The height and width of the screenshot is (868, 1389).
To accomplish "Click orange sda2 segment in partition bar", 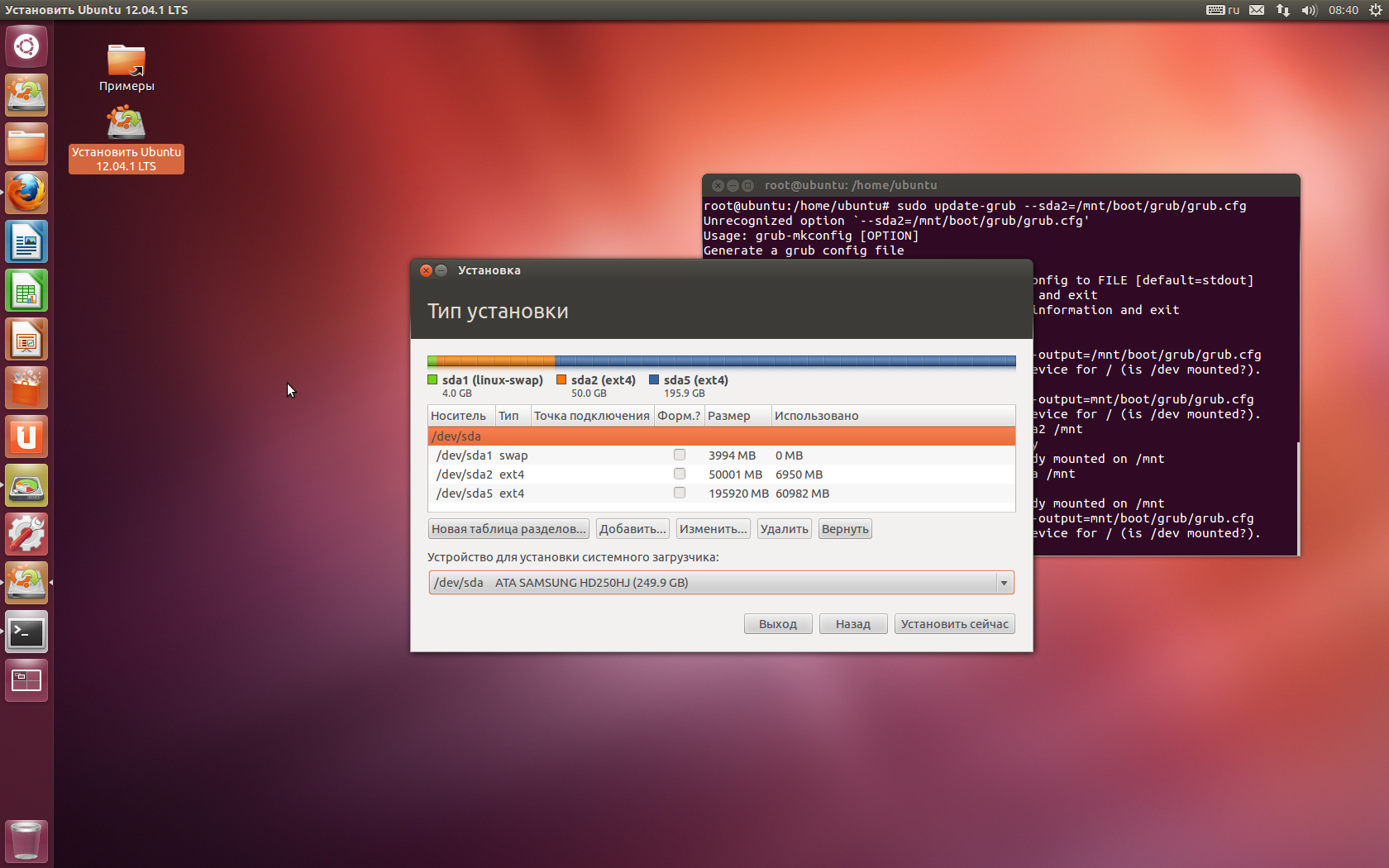I will pyautogui.click(x=495, y=361).
